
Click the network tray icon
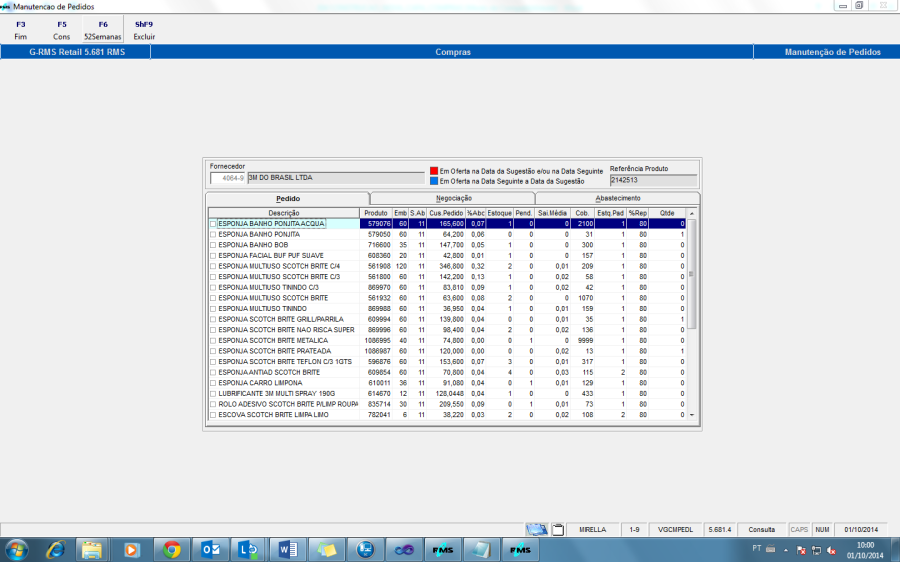point(816,551)
